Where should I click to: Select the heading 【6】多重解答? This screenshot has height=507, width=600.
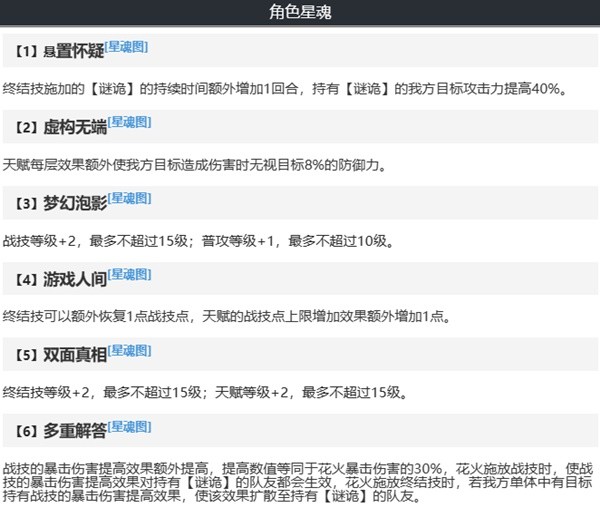(62, 431)
